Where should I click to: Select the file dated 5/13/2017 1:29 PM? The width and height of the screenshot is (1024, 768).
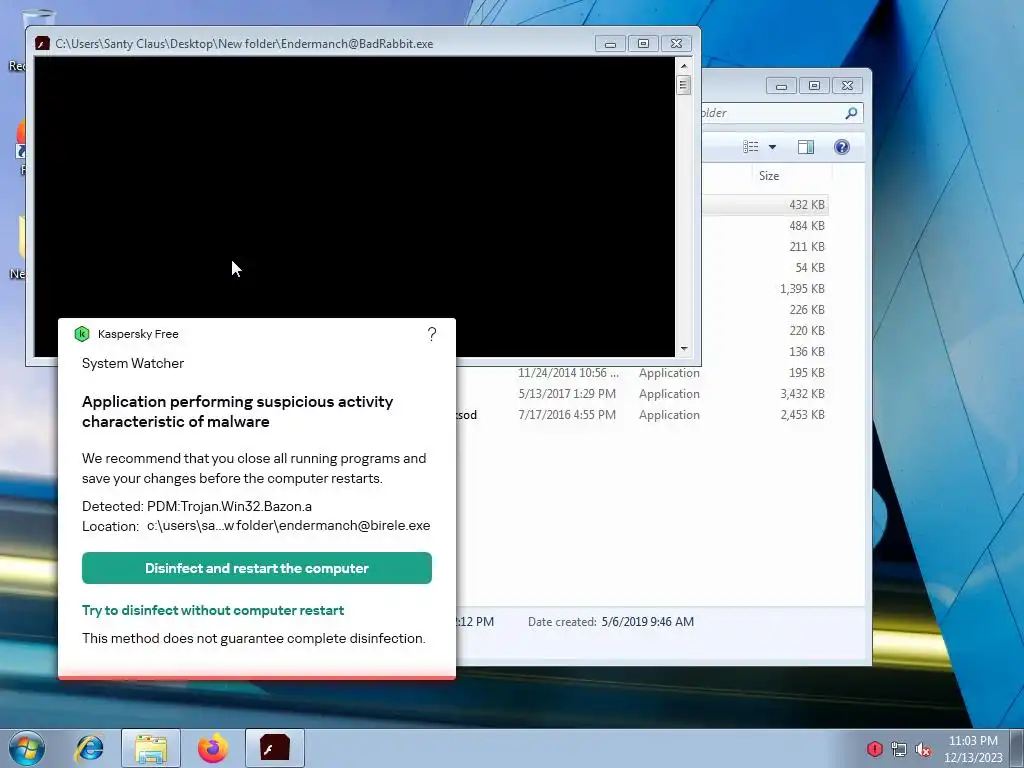point(643,394)
